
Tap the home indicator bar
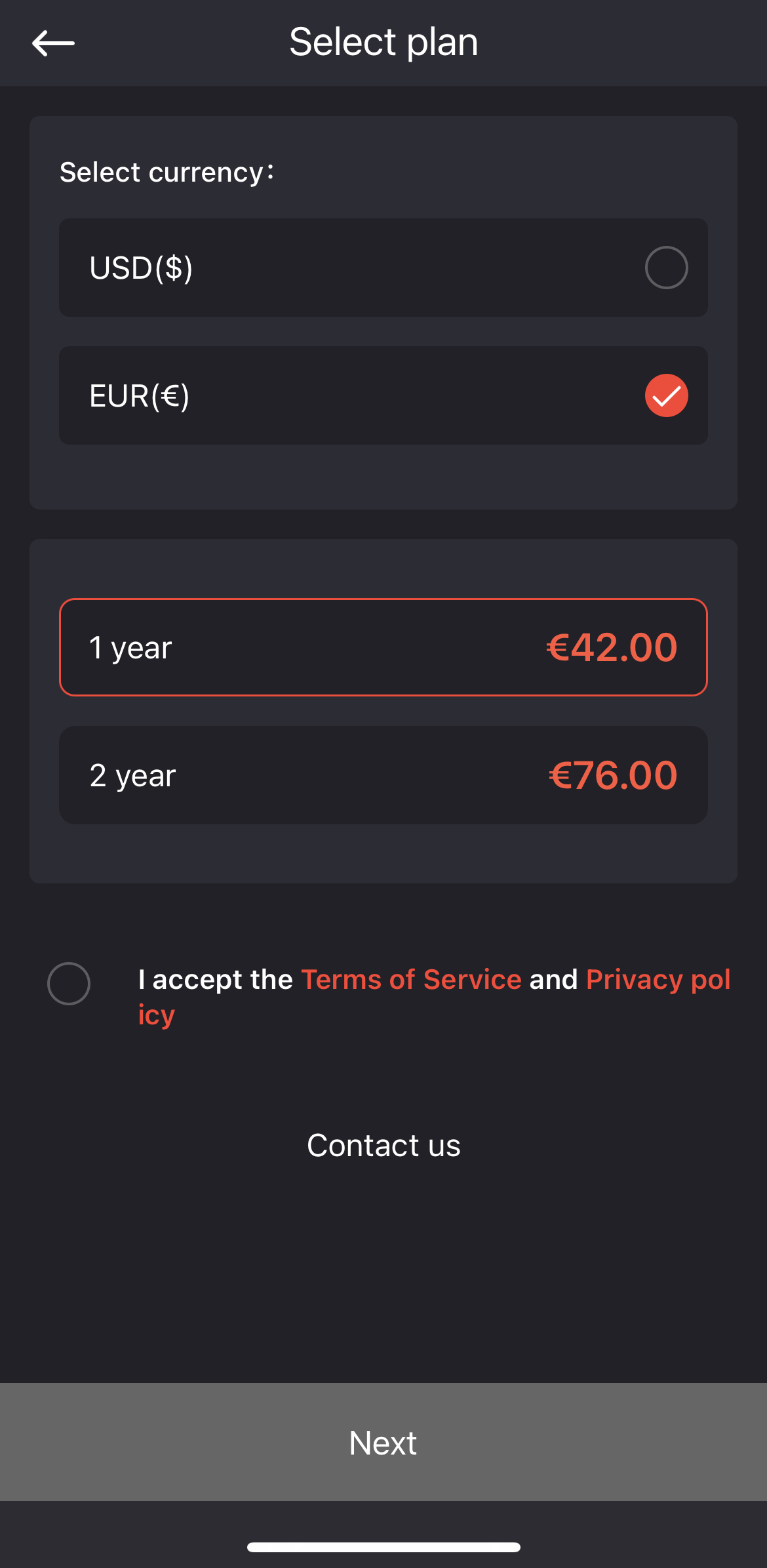pyautogui.click(x=383, y=1547)
